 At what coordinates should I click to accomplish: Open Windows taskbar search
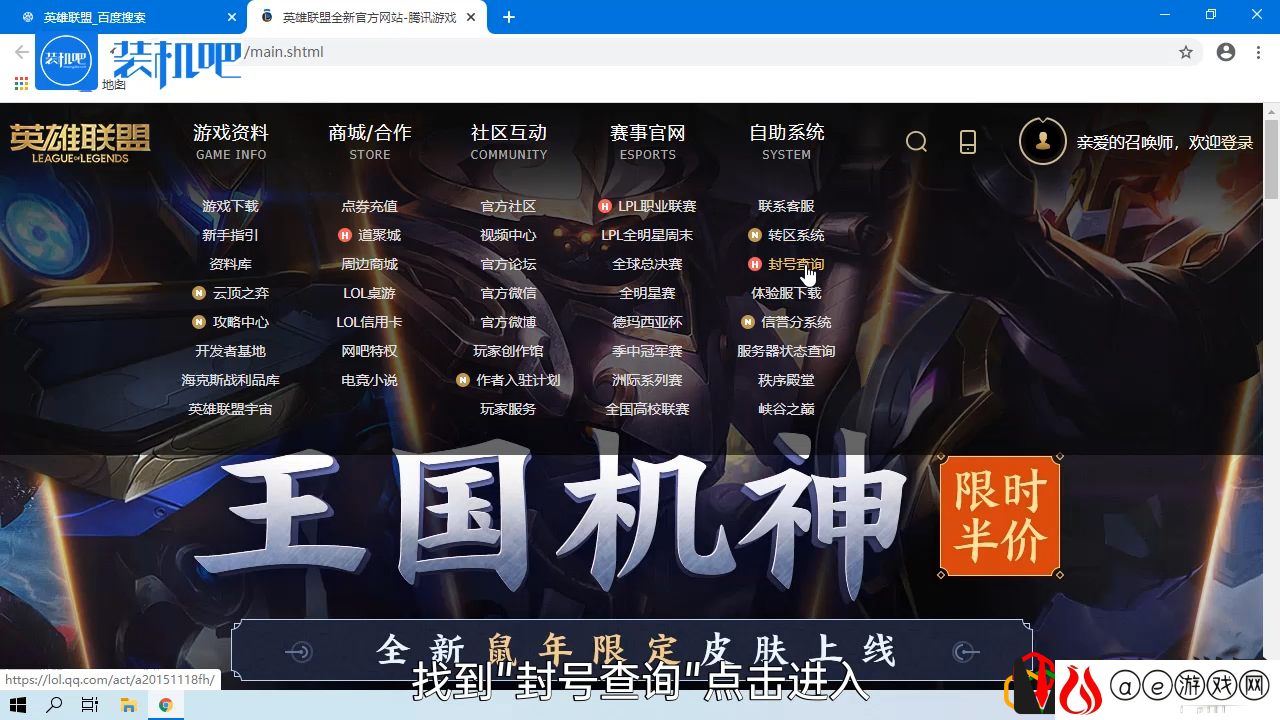[x=54, y=705]
